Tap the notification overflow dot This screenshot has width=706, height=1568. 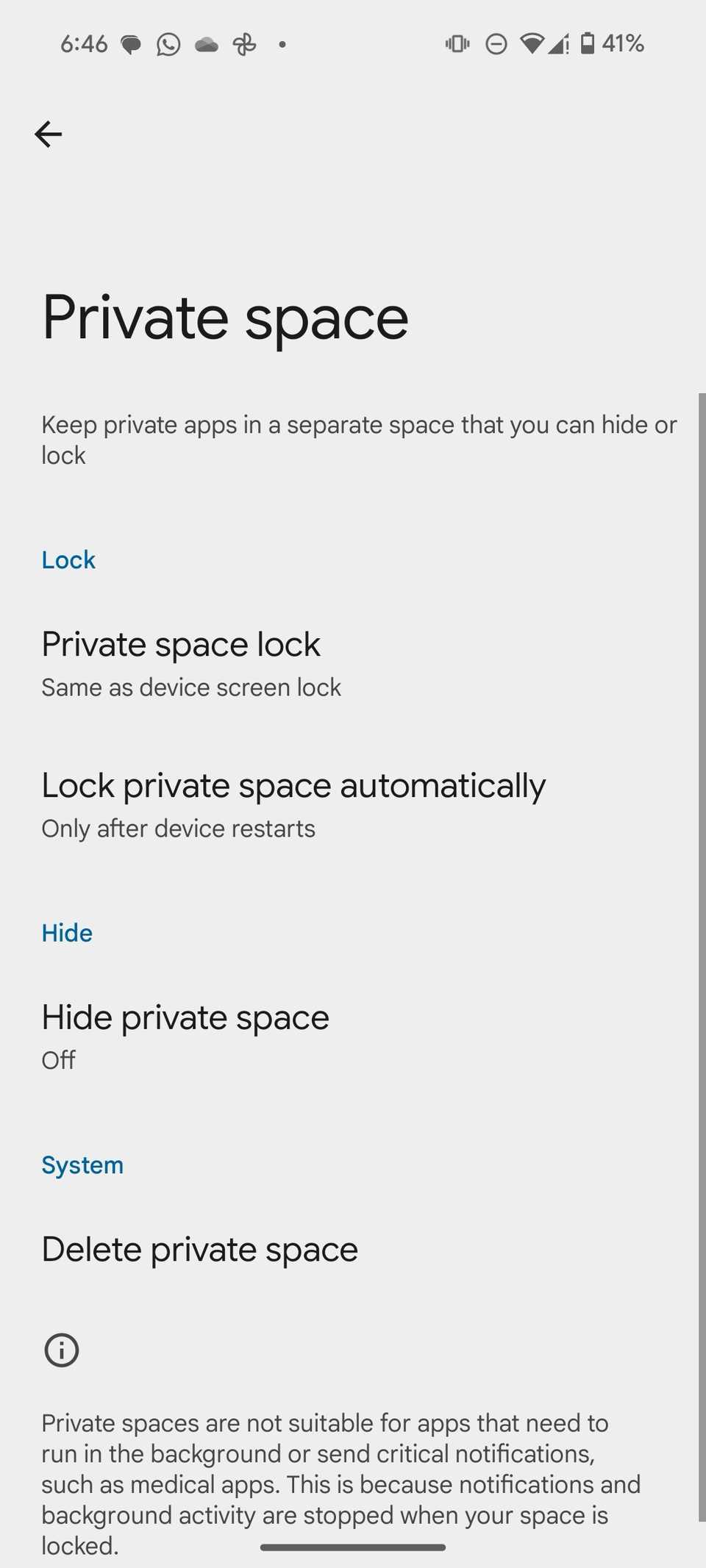(x=282, y=45)
